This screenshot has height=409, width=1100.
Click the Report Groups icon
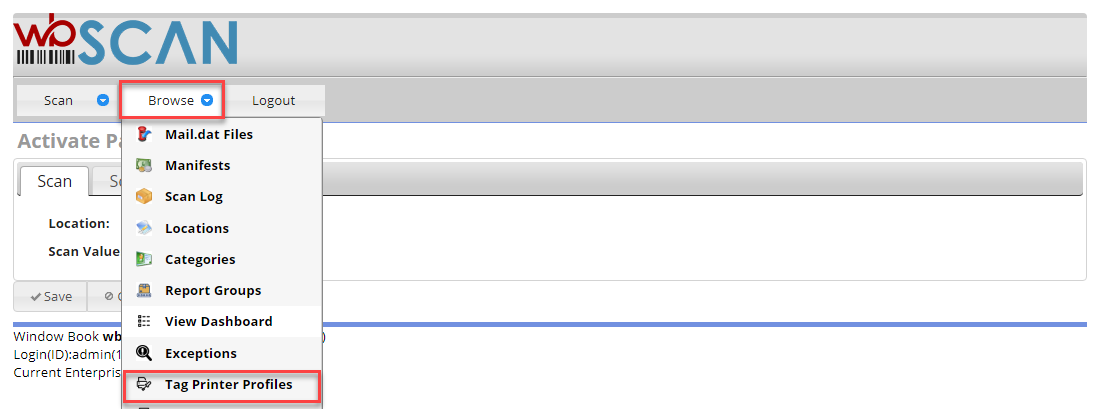tap(144, 290)
